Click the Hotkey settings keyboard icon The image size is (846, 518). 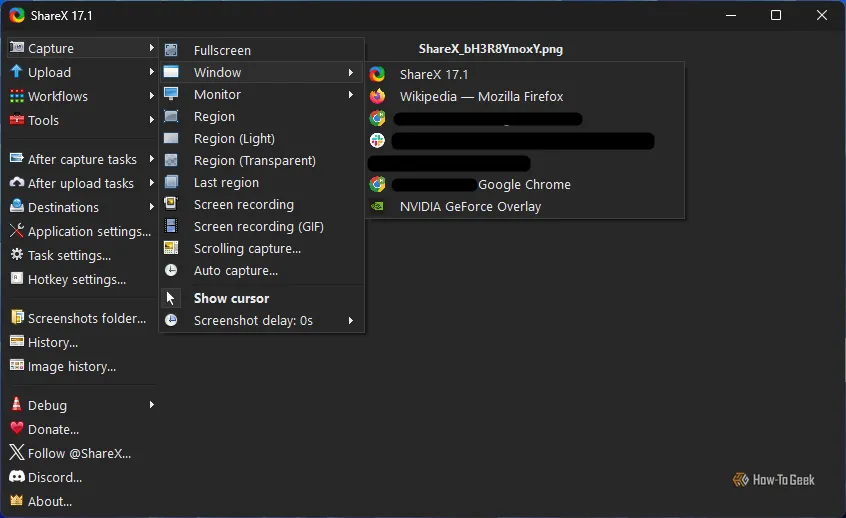click(16, 279)
